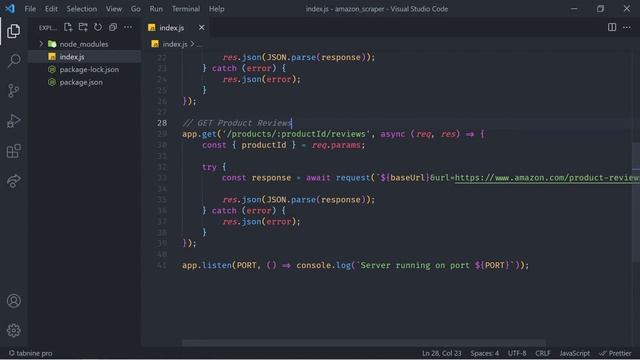Open the Help menu
This screenshot has height=360, width=640.
tap(216, 9)
